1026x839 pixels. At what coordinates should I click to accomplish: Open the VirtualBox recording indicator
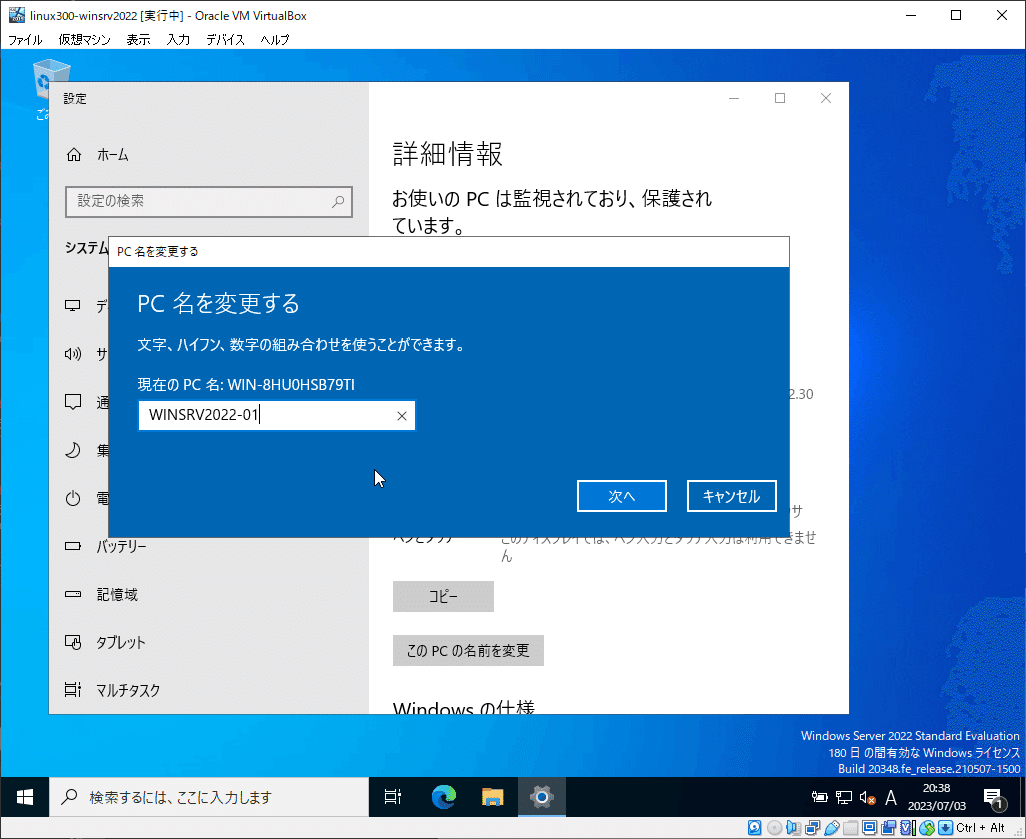pos(889,828)
